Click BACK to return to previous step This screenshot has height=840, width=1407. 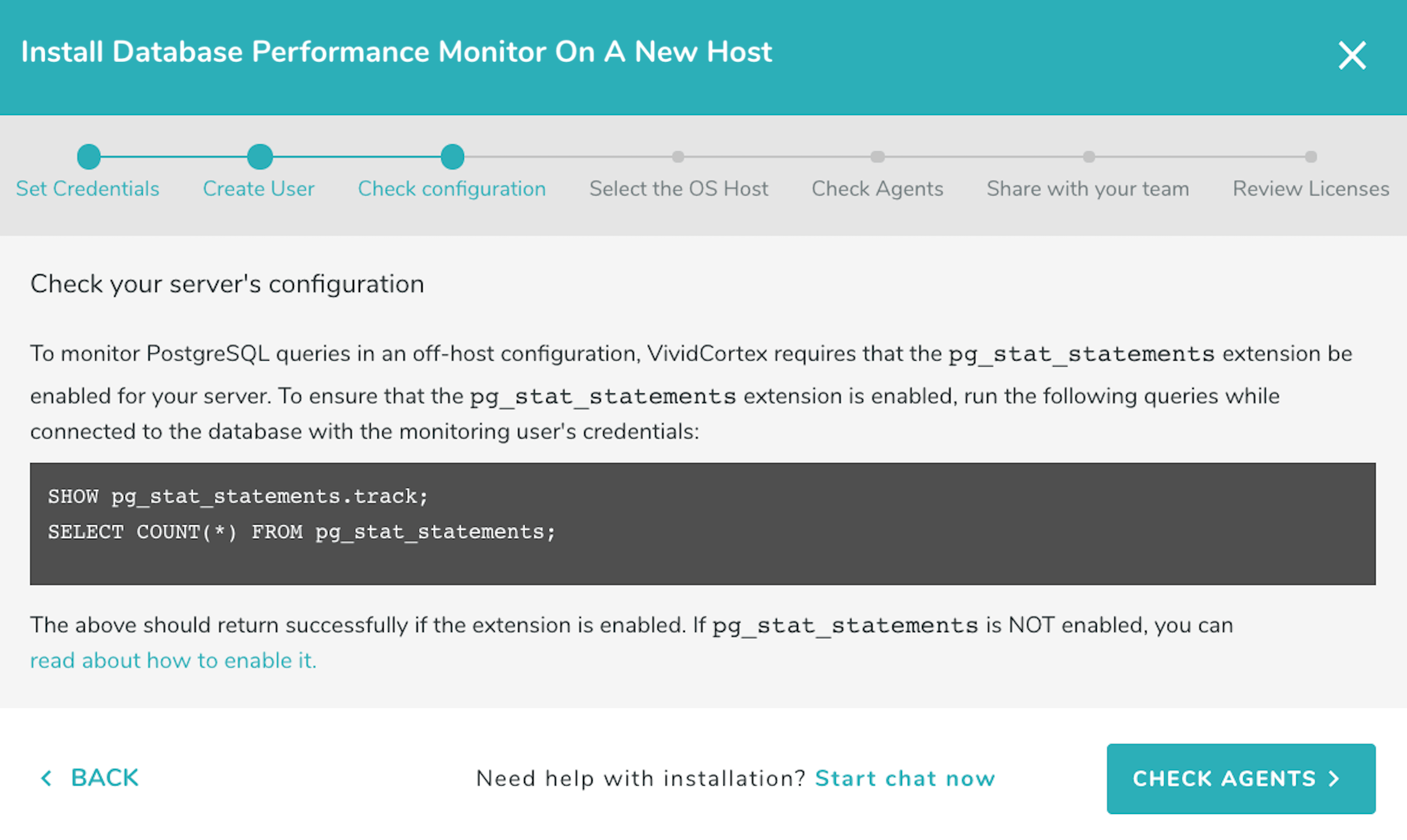tap(104, 778)
